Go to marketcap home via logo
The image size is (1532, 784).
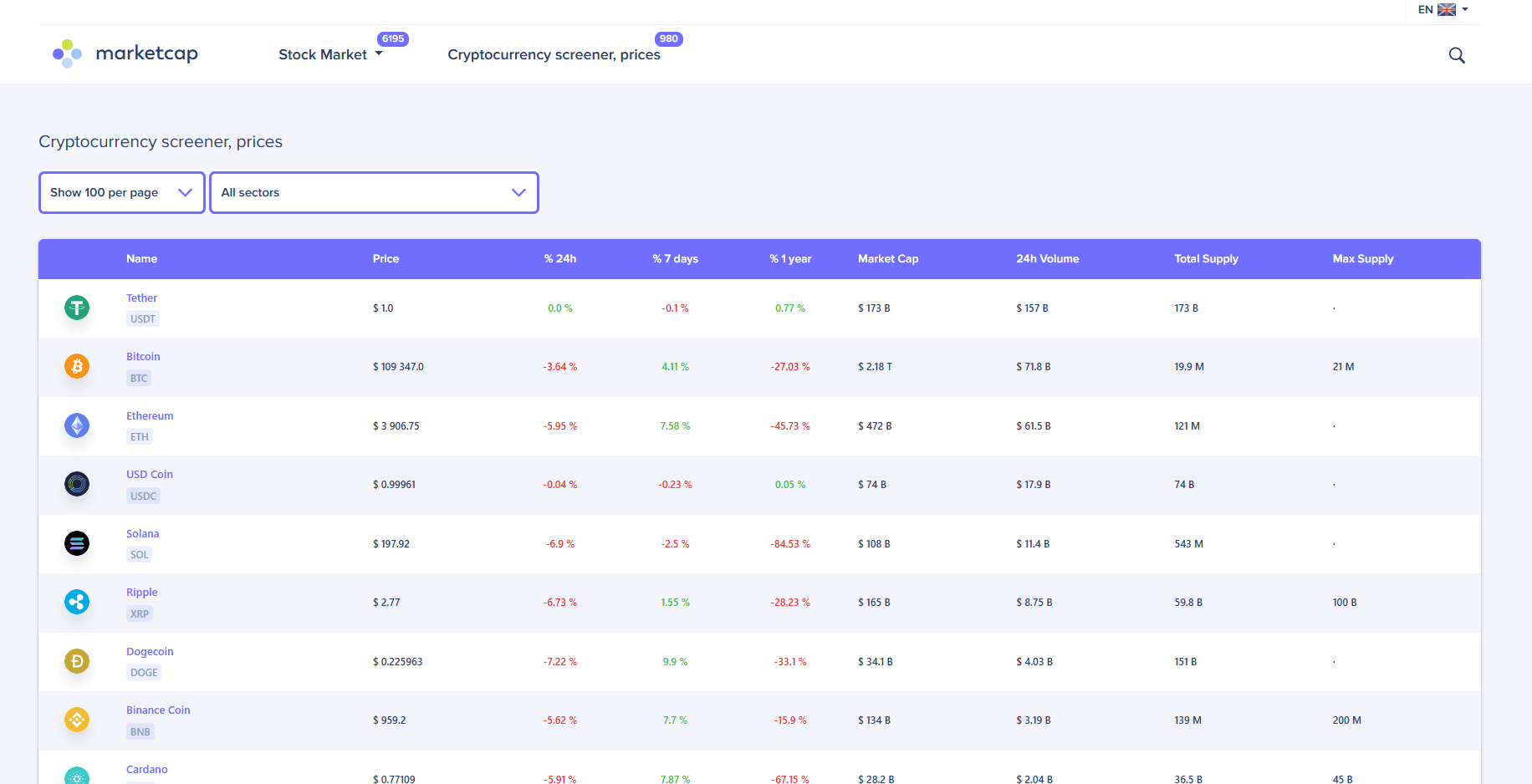[x=125, y=53]
